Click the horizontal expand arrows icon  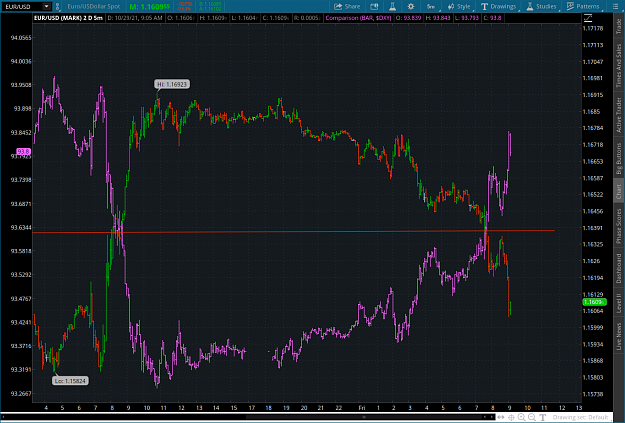501,417
